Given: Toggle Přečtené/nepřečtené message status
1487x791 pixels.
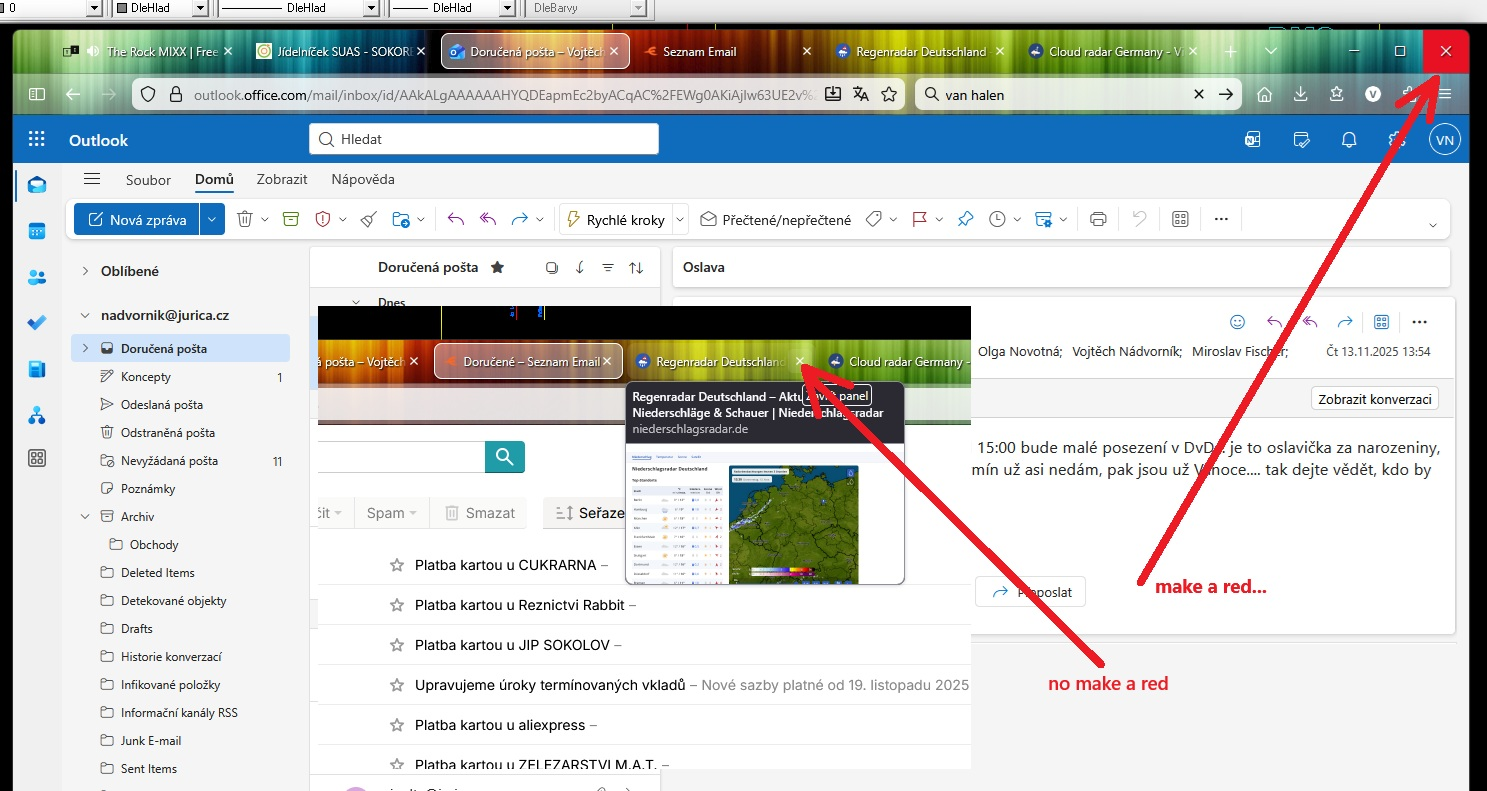Looking at the screenshot, I should (775, 219).
